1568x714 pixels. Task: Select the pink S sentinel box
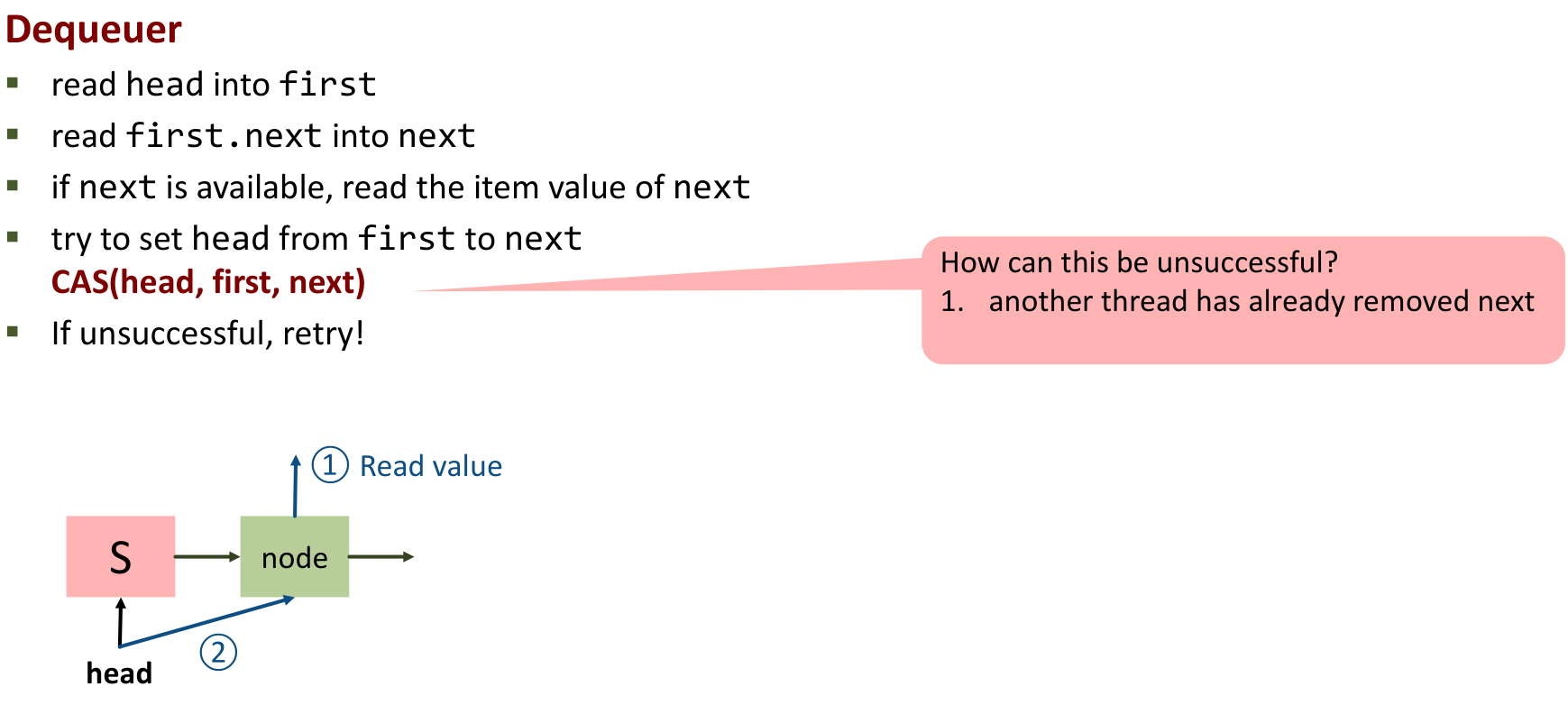pyautogui.click(x=121, y=556)
